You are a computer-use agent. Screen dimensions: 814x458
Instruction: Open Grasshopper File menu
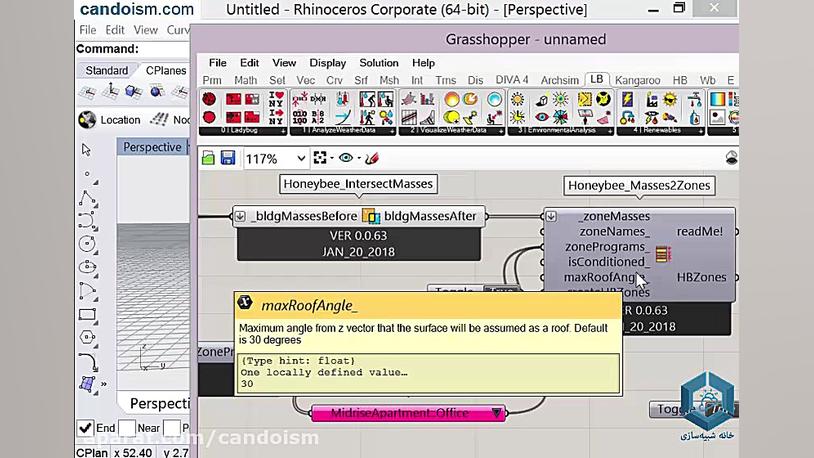218,63
